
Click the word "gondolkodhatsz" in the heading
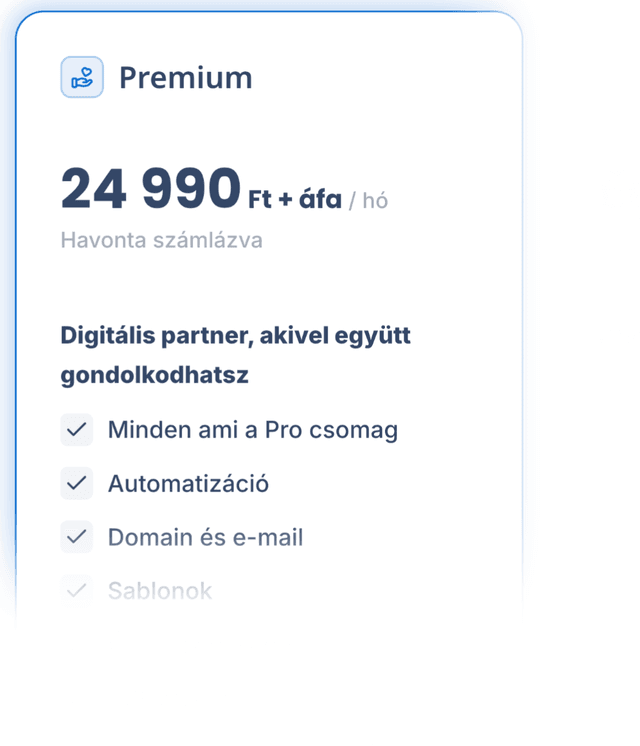click(x=154, y=376)
